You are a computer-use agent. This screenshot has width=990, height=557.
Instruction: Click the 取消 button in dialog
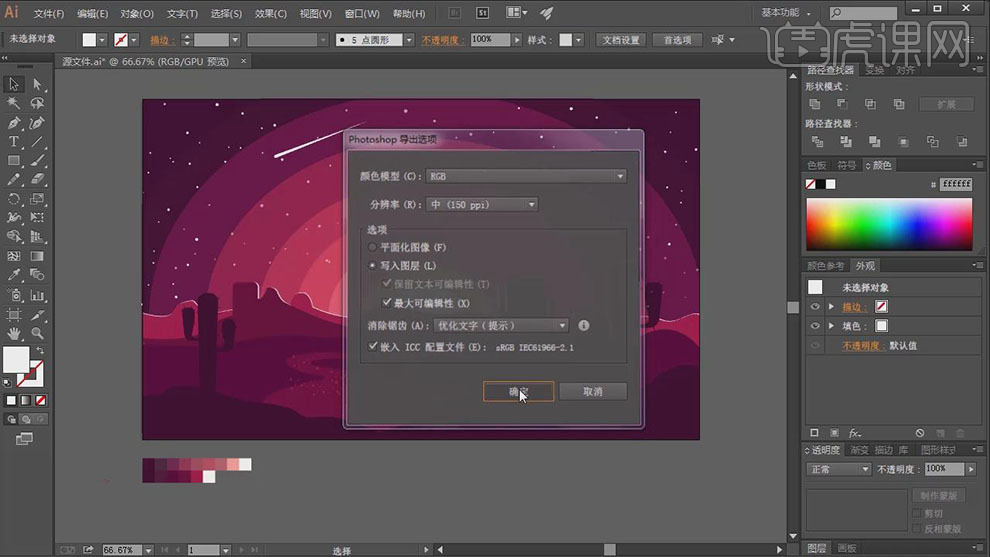click(593, 392)
